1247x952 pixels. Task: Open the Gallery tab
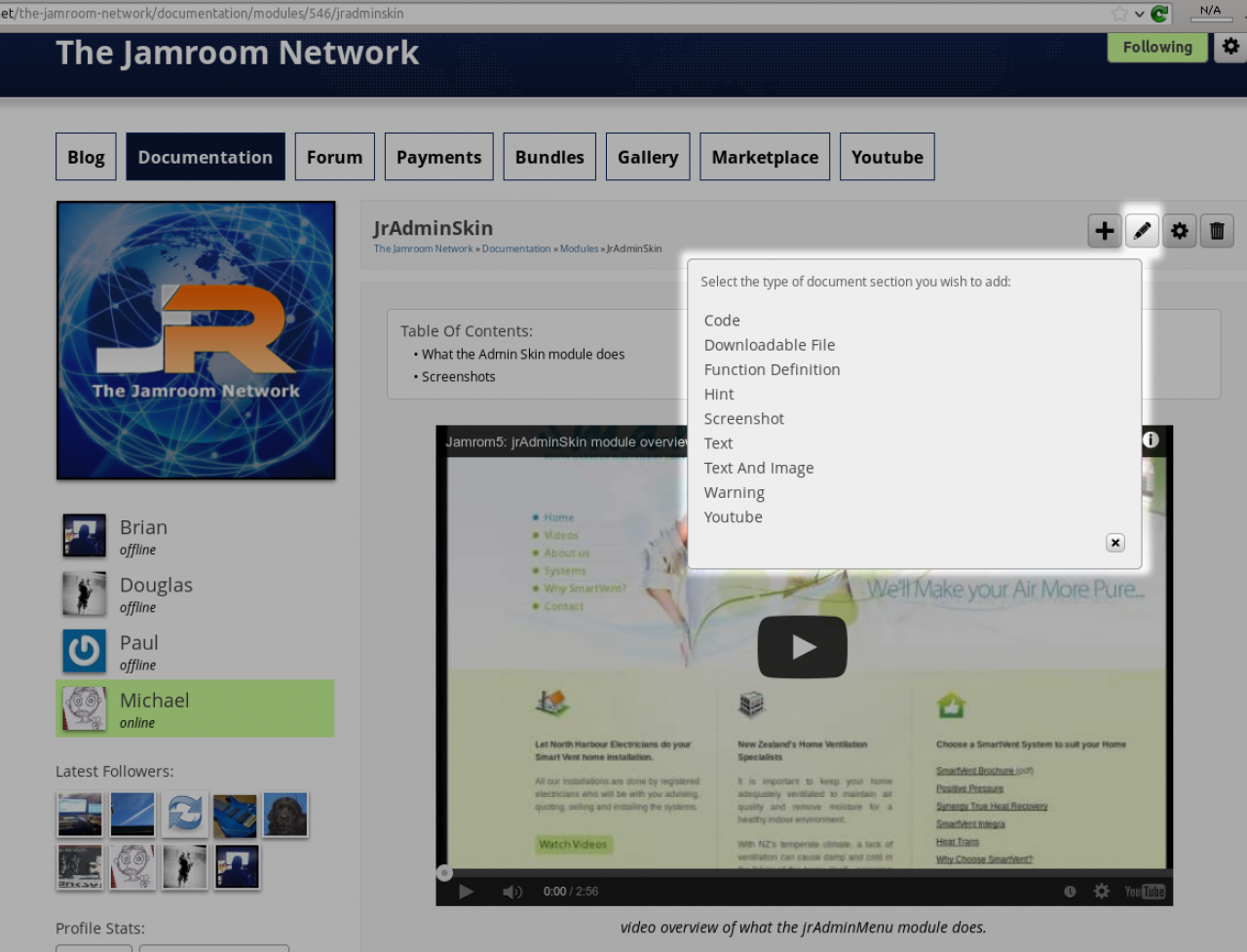(x=648, y=157)
